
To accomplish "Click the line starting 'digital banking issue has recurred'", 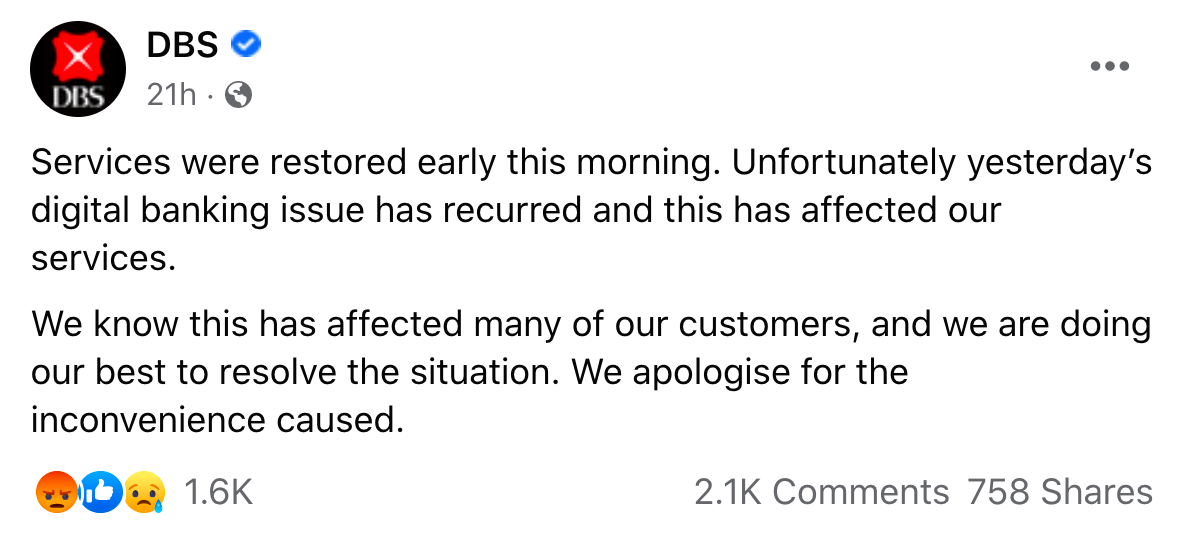I will click(x=516, y=211).
